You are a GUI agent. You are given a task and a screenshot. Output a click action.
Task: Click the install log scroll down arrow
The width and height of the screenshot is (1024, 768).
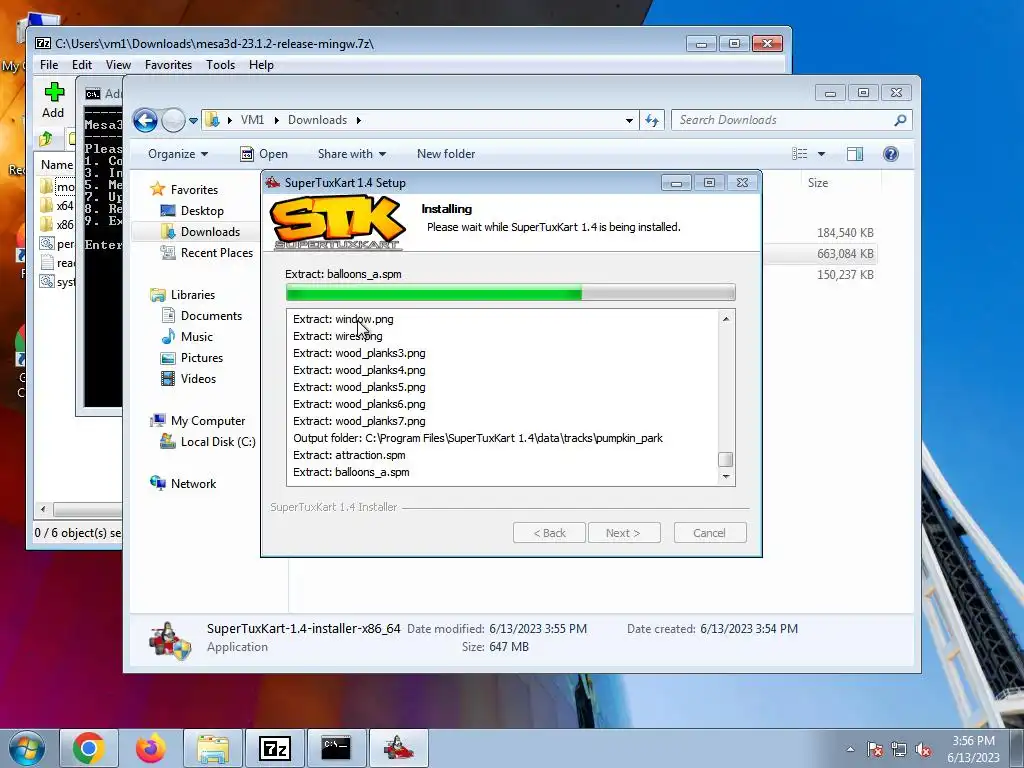726,477
